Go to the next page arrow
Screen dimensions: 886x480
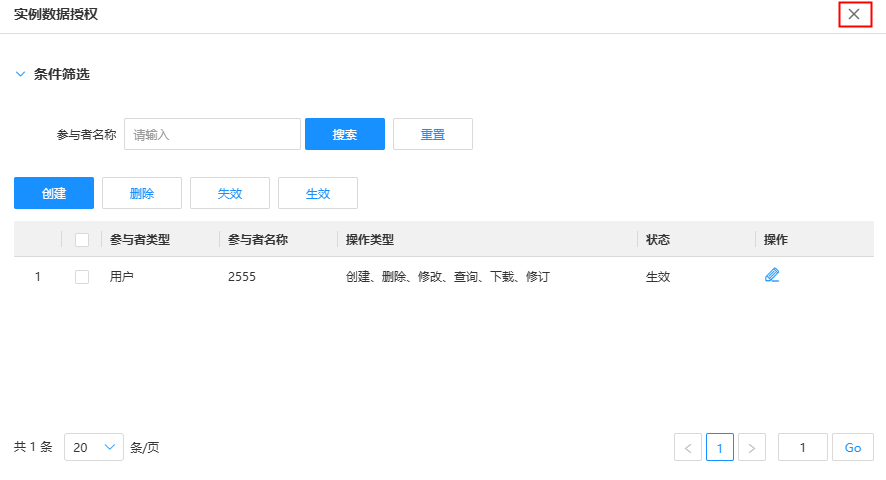752,447
